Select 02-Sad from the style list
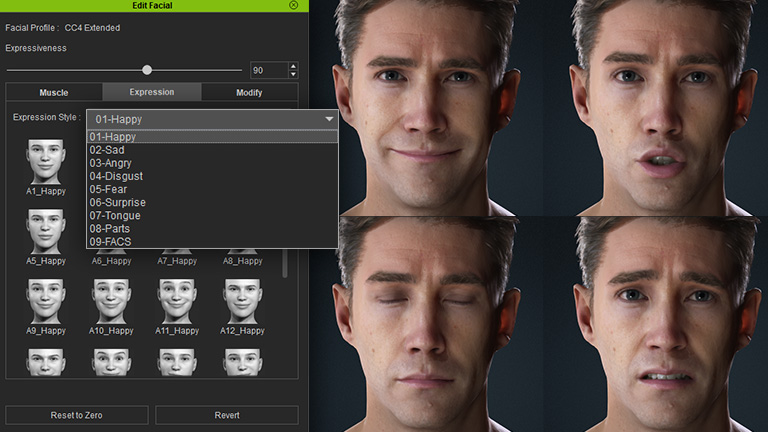 tap(107, 150)
